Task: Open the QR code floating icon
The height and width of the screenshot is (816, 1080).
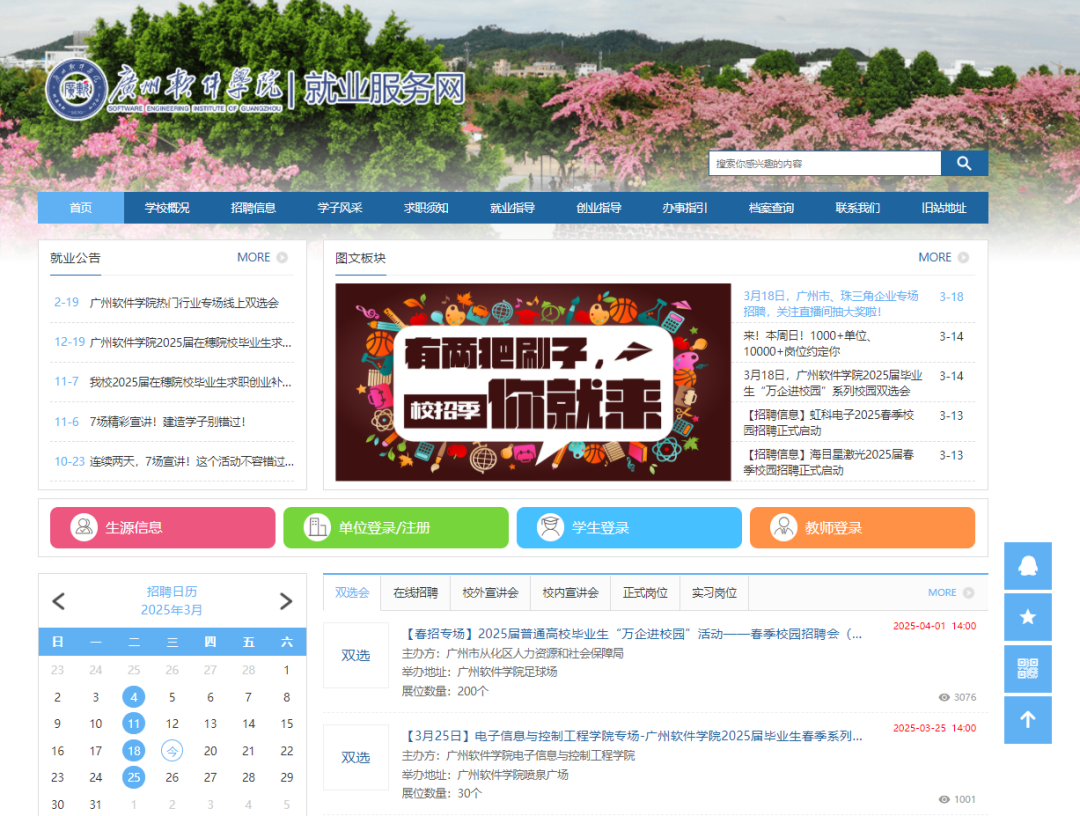Action: click(x=1027, y=669)
